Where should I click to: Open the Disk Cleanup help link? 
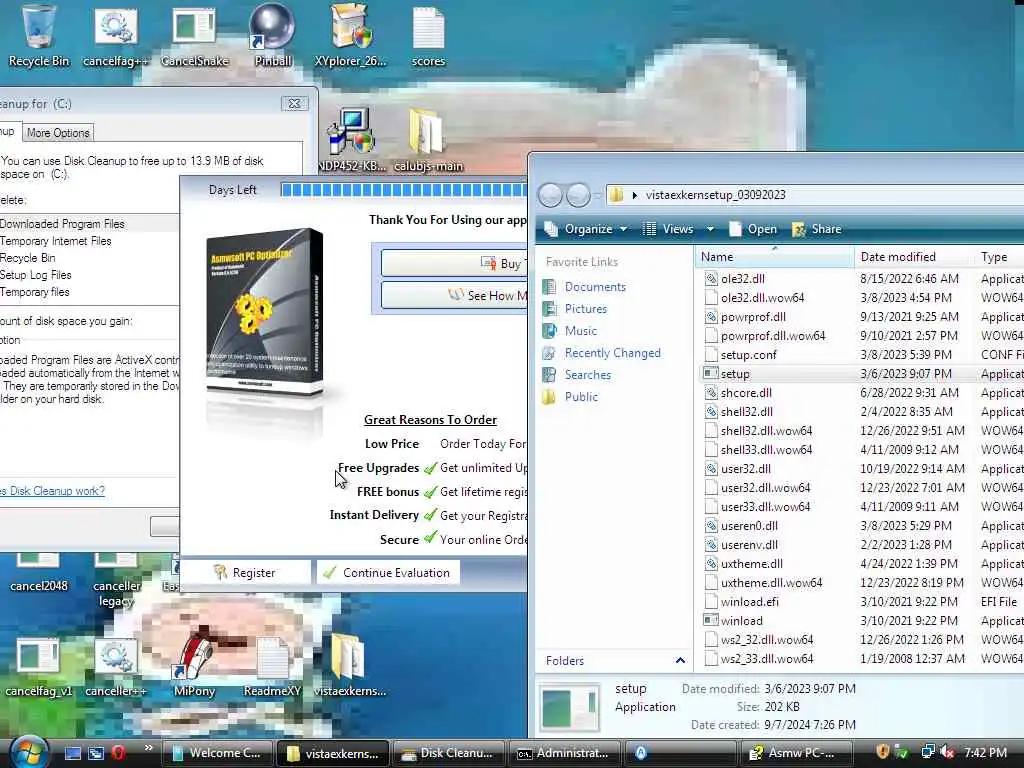coord(52,491)
